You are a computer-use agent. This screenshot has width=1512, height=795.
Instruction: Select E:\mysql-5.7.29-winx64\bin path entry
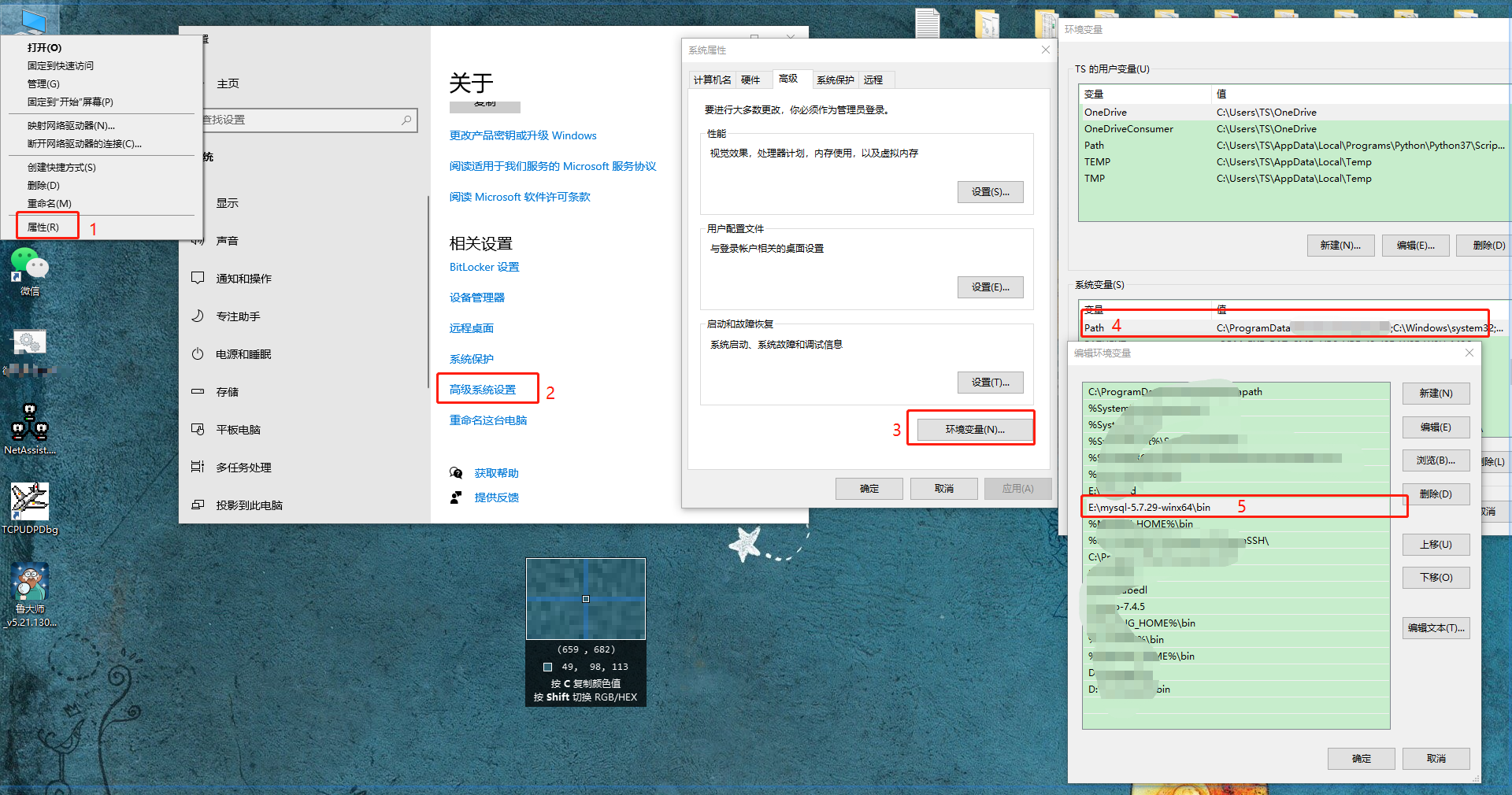click(1236, 508)
